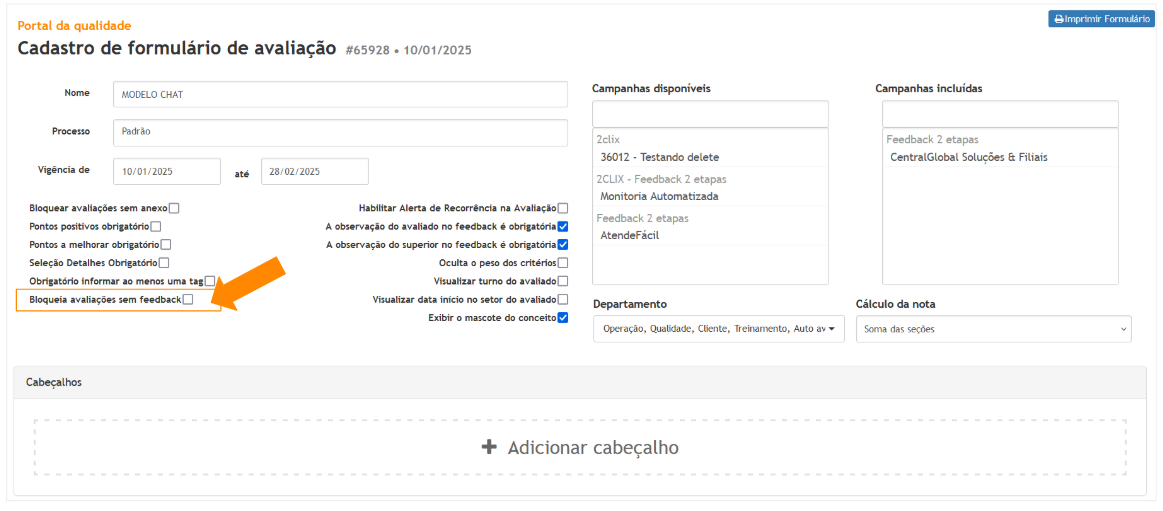Viewport: 1163px width, 511px height.
Task: Select CentralGlobal Soluções & Filiais included campaign
Action: point(968,157)
